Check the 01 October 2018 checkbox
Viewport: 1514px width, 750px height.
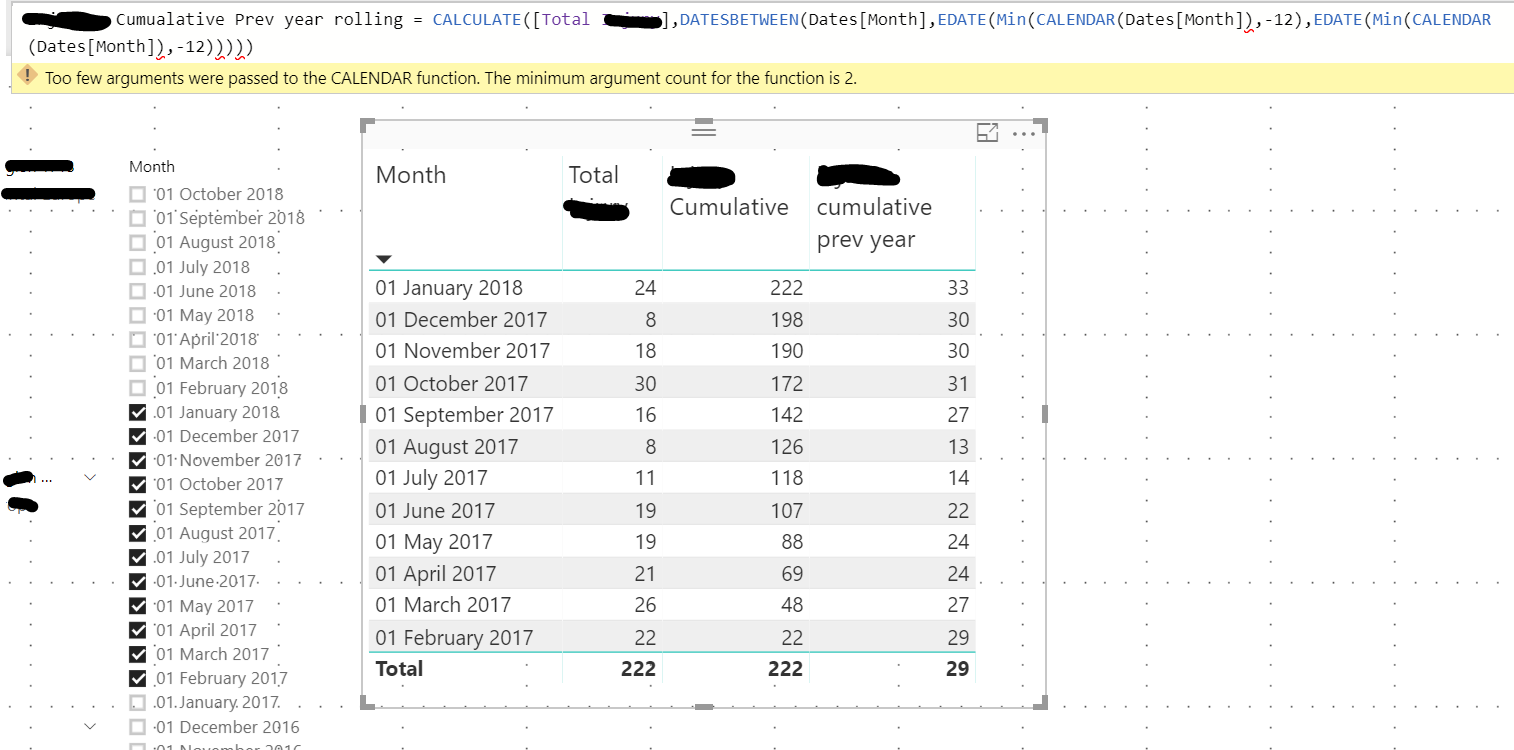[x=138, y=194]
